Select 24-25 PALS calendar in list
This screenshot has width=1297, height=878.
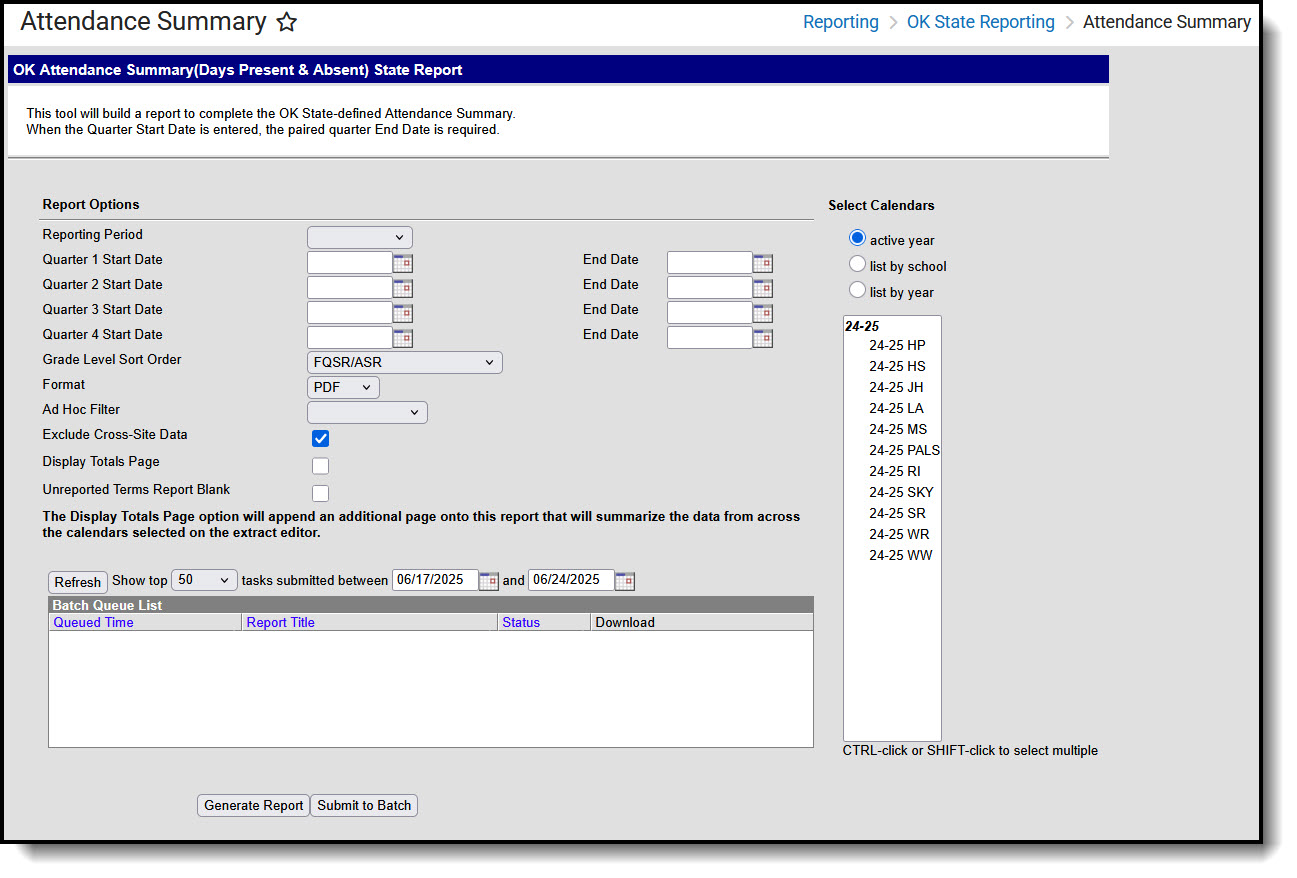tap(903, 450)
